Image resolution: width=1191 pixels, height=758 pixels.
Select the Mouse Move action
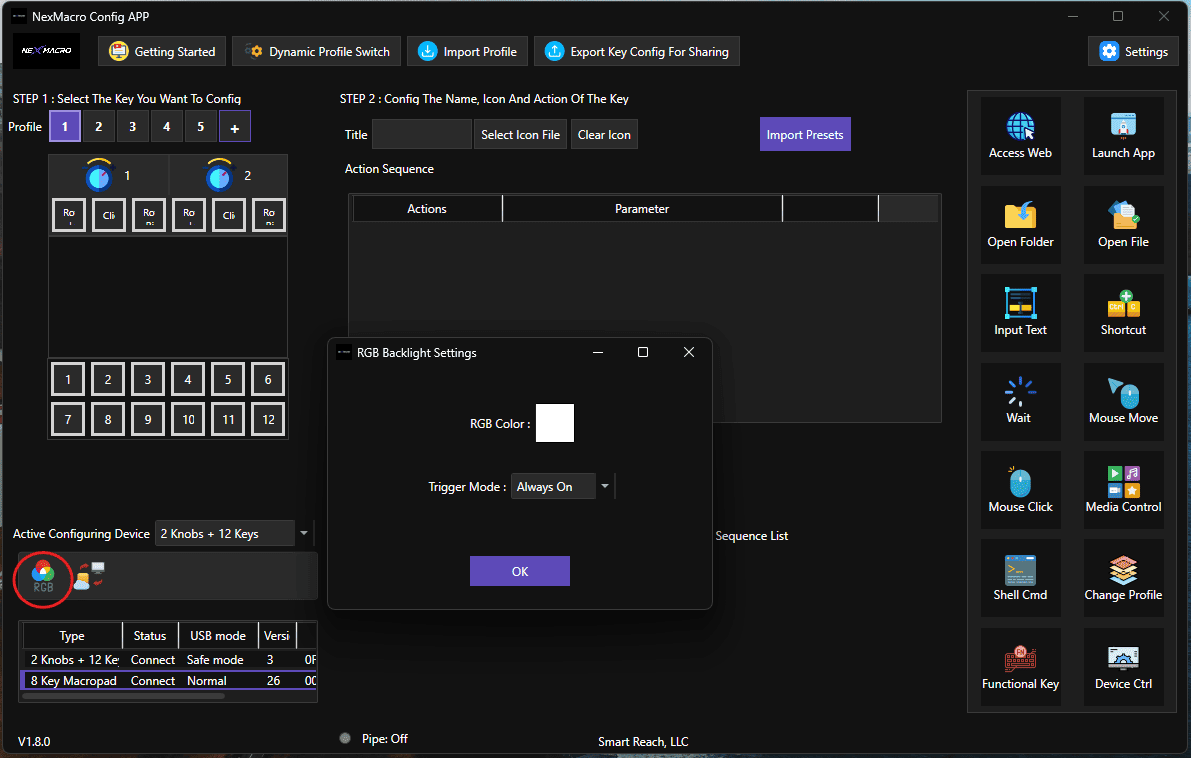tap(1123, 402)
